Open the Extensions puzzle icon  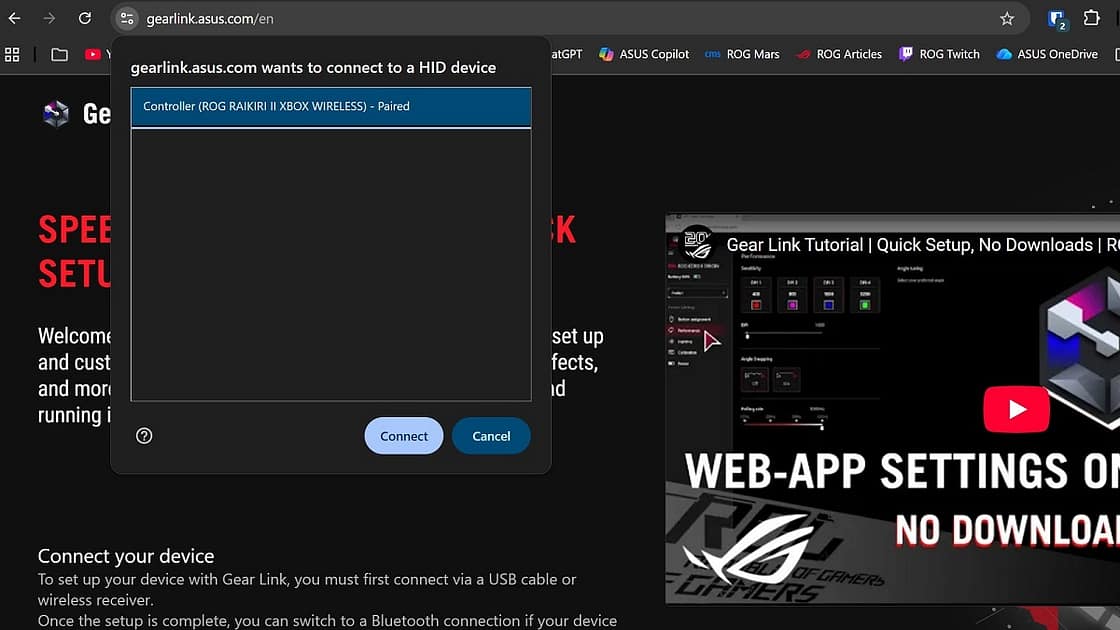pos(1091,18)
